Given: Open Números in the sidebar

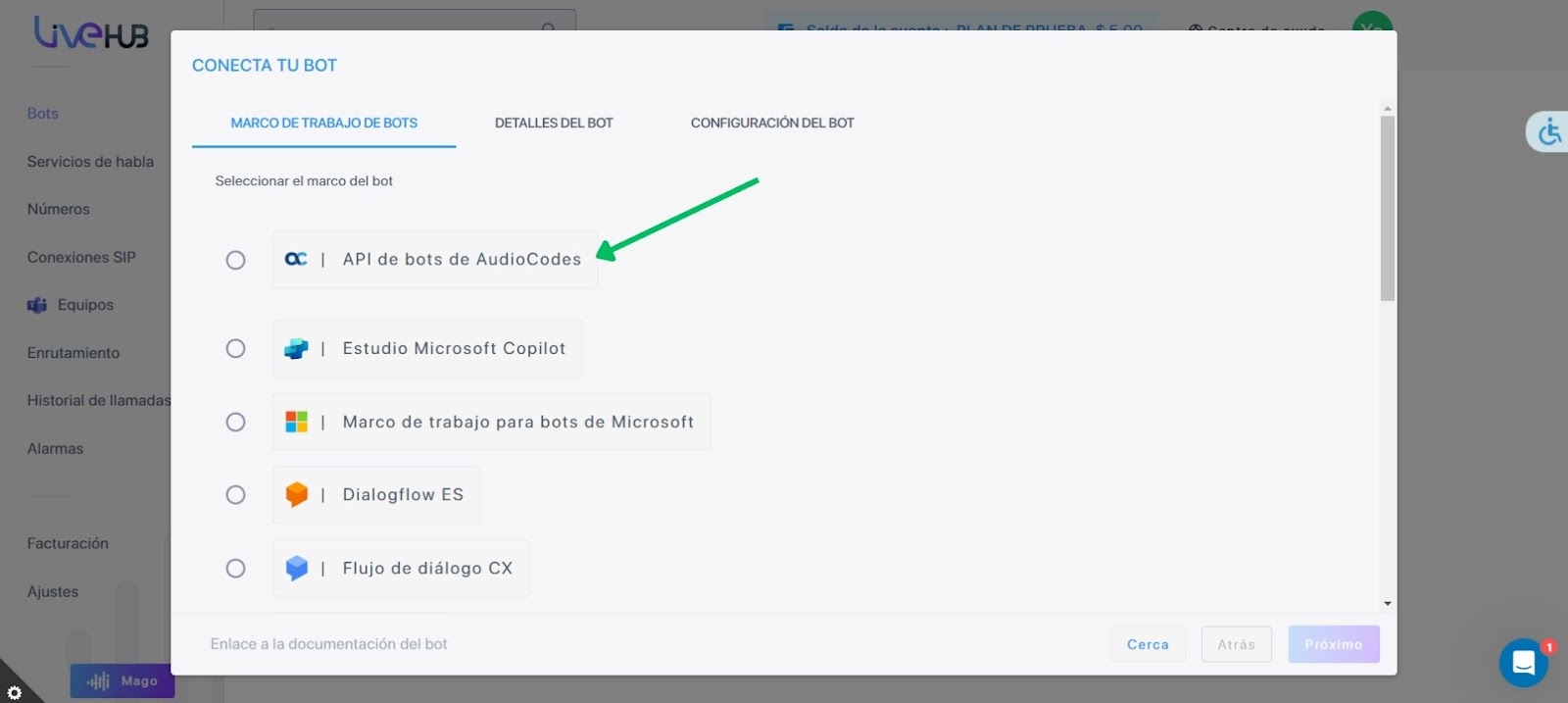Looking at the screenshot, I should point(59,209).
